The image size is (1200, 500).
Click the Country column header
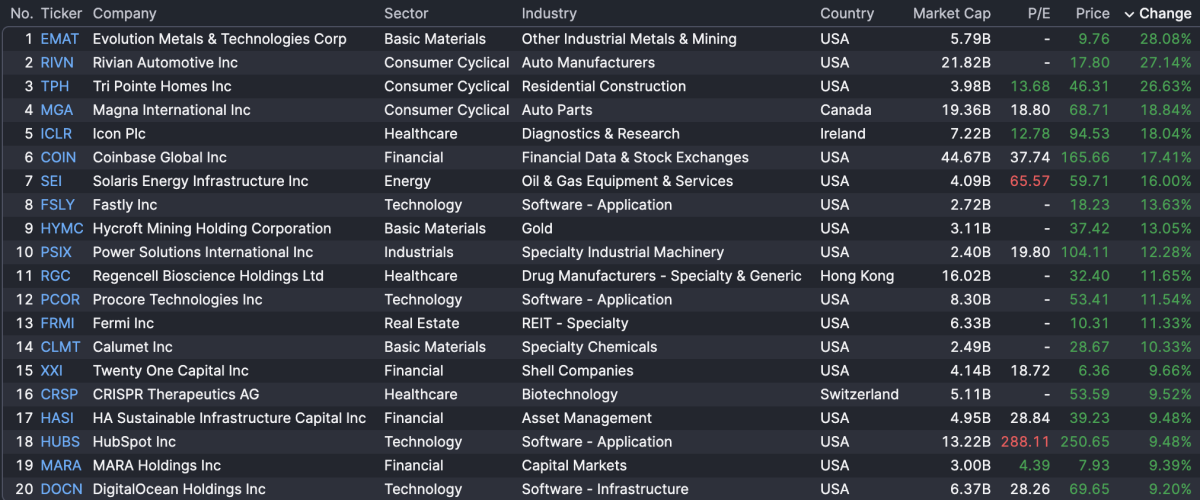pyautogui.click(x=847, y=14)
